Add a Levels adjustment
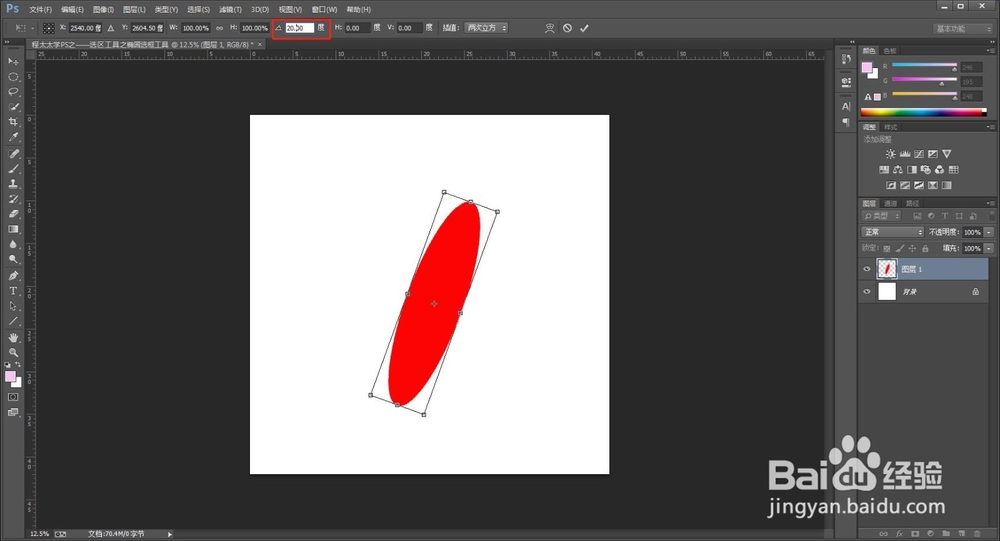1000x541 pixels. pyautogui.click(x=904, y=154)
